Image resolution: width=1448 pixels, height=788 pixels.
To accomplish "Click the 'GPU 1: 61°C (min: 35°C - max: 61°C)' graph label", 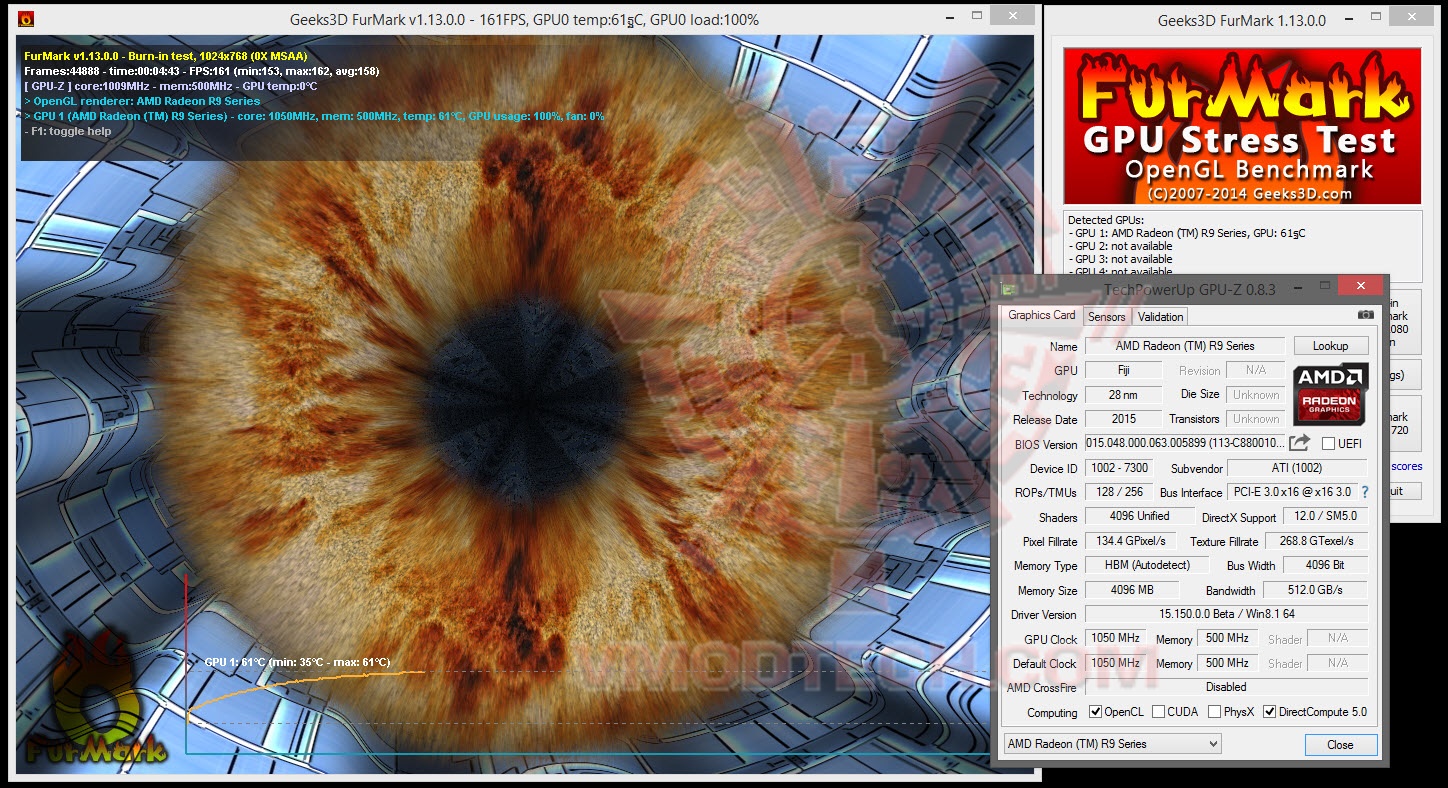I will [x=297, y=662].
